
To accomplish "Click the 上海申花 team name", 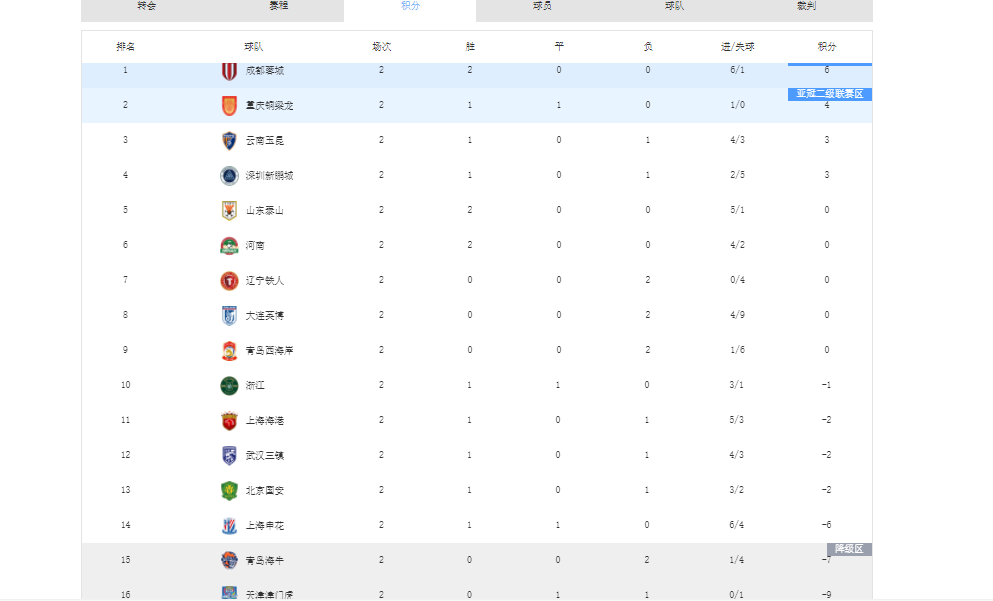I will pyautogui.click(x=265, y=525).
